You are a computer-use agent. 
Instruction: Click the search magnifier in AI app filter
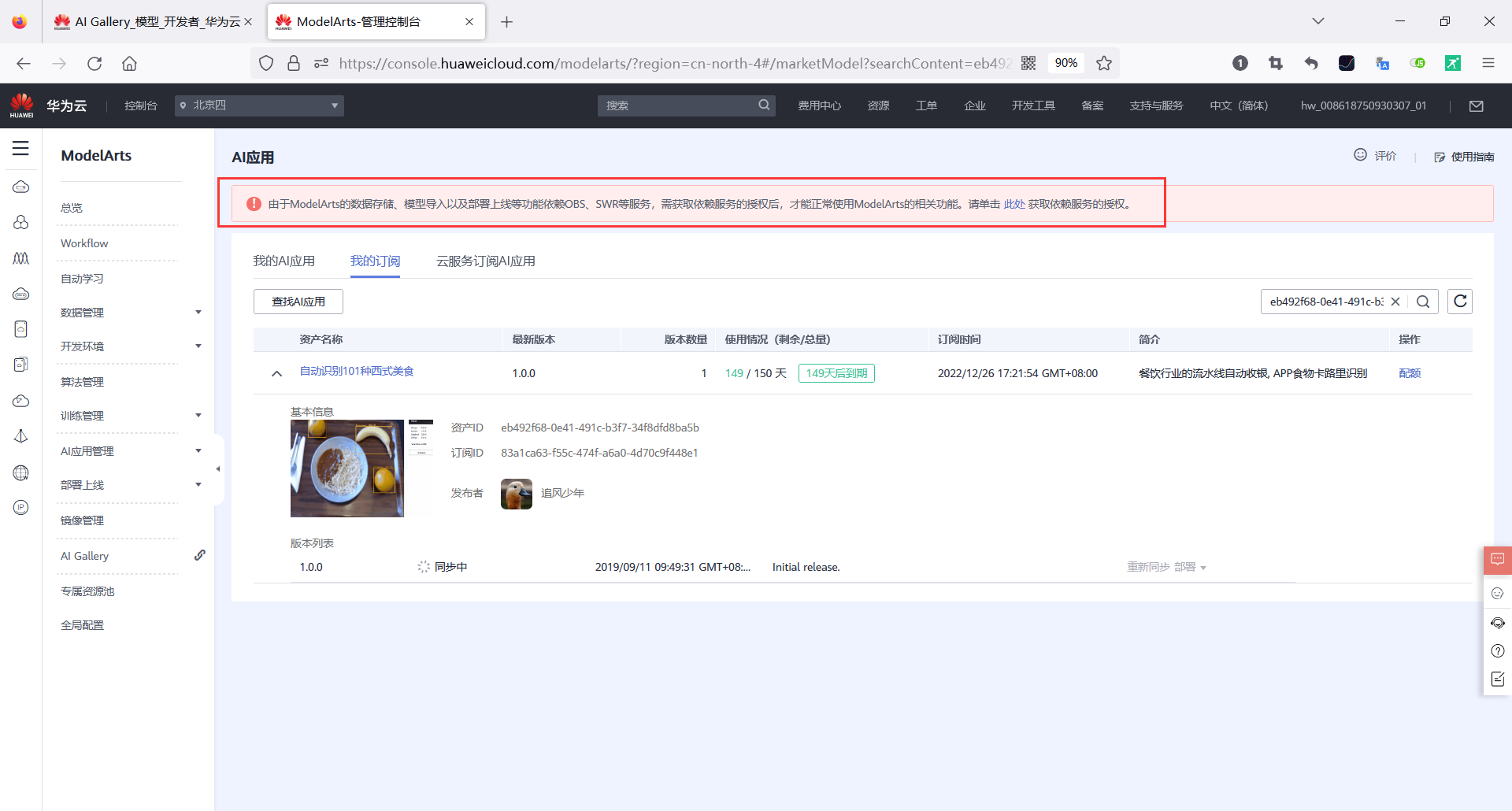[1423, 302]
